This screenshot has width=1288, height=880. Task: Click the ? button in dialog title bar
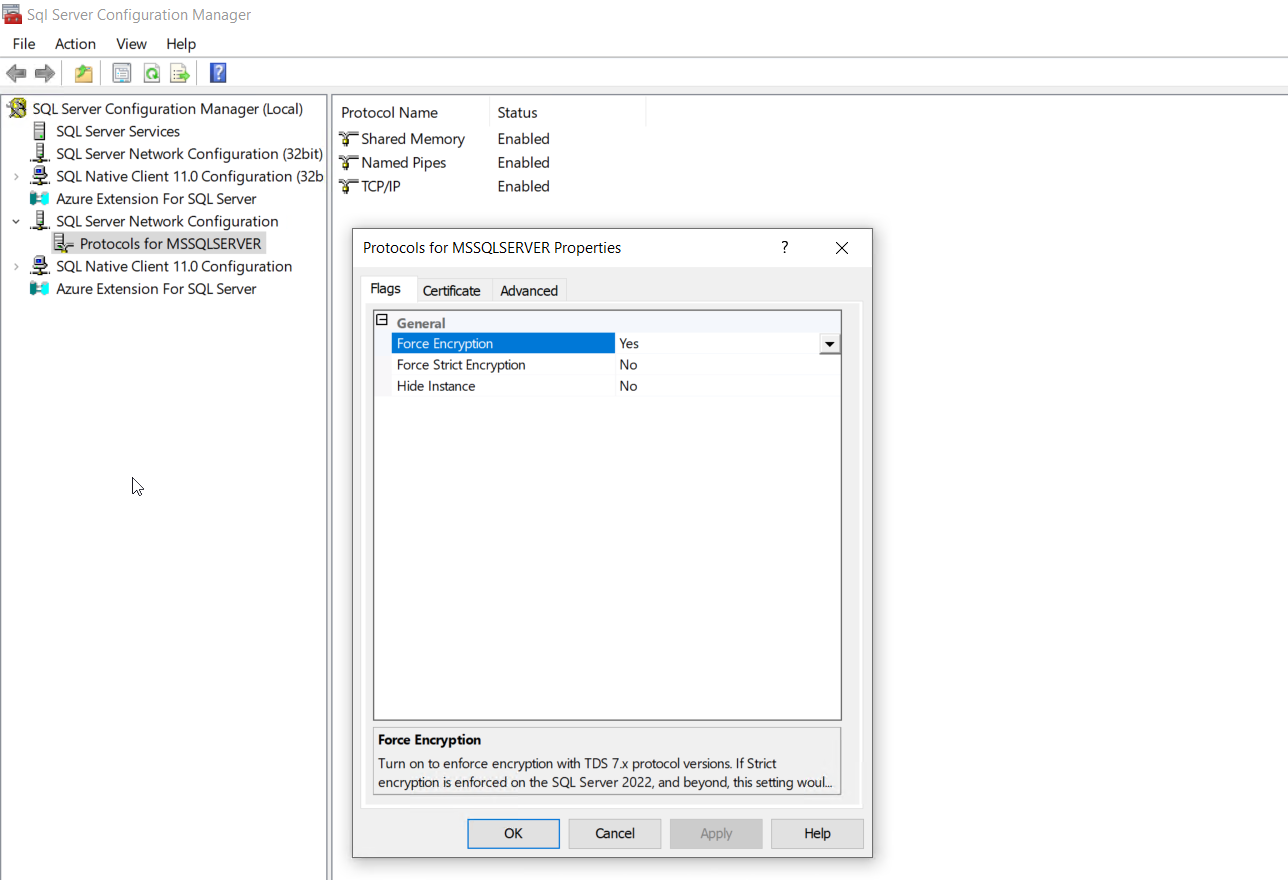785,248
